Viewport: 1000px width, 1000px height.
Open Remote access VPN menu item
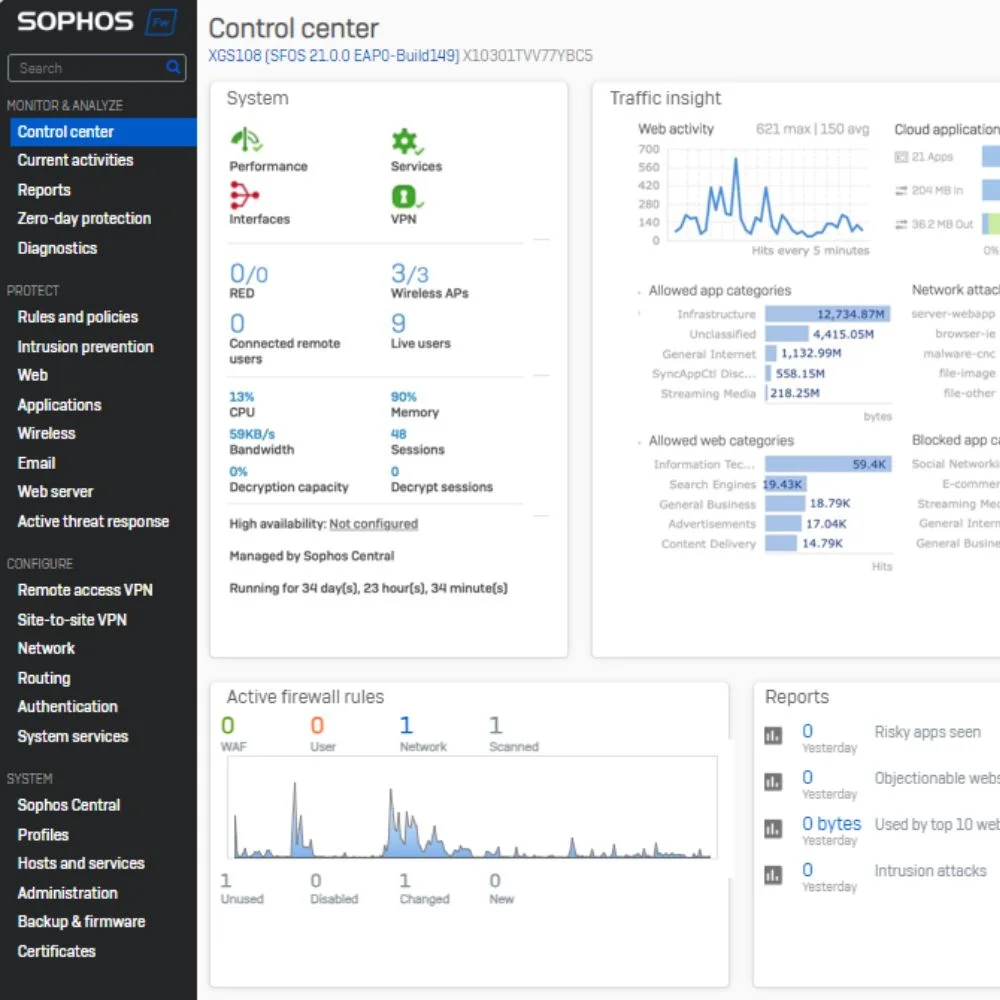pyautogui.click(x=85, y=590)
